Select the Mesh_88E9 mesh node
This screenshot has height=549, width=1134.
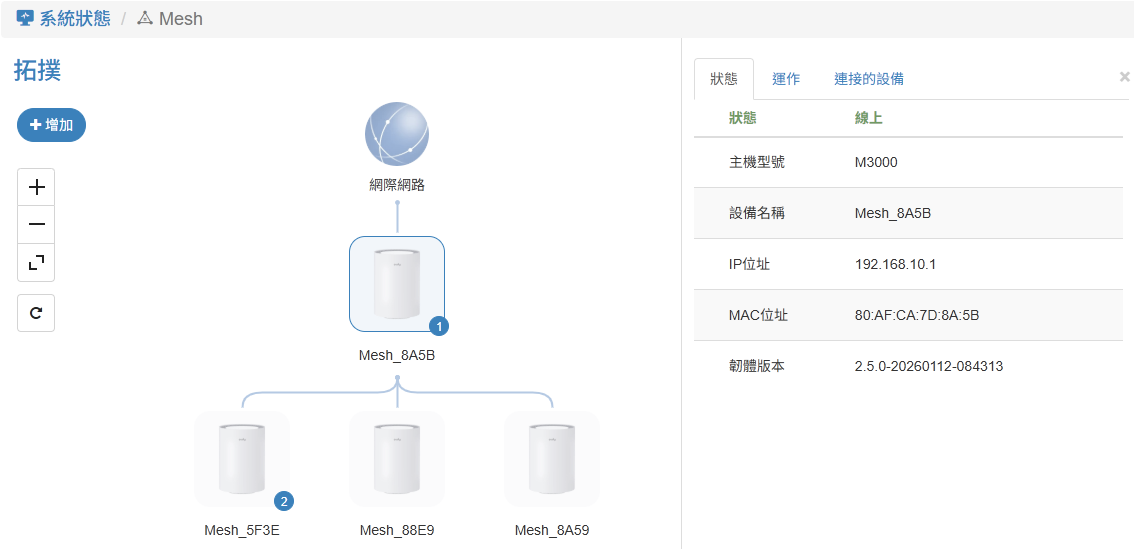(x=397, y=458)
